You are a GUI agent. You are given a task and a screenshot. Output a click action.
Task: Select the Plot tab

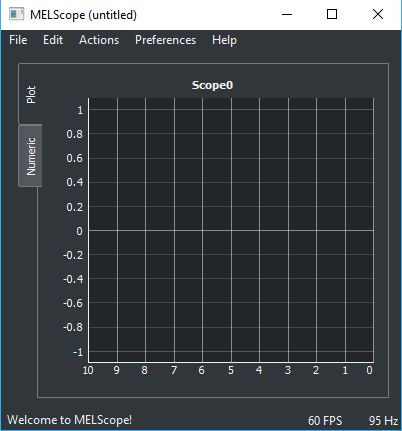[30, 95]
